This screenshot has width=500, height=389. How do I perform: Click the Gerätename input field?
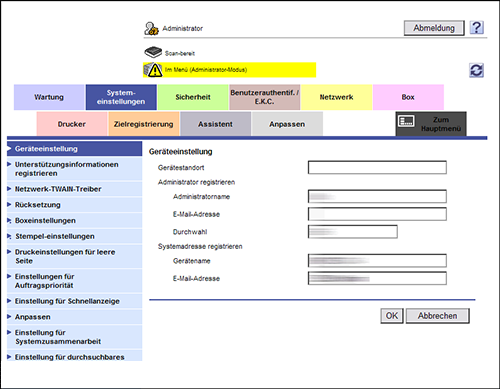click(x=377, y=261)
